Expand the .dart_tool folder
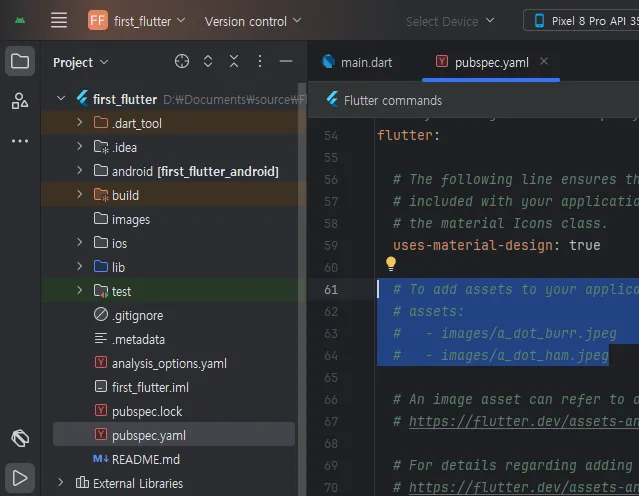 pyautogui.click(x=79, y=122)
